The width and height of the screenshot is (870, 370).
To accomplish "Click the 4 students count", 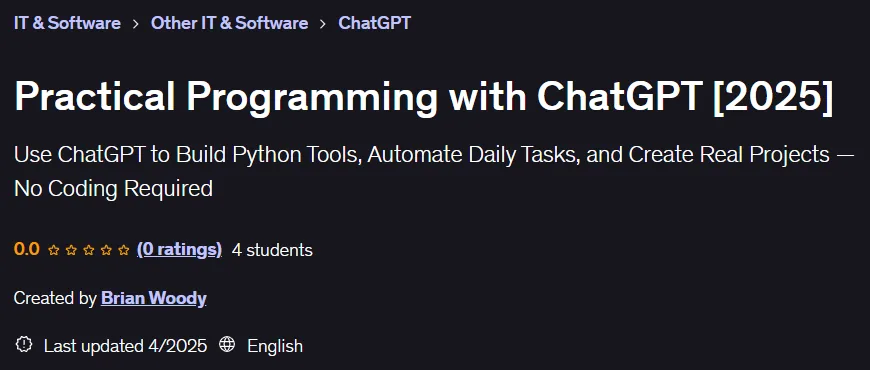I will click(x=272, y=250).
